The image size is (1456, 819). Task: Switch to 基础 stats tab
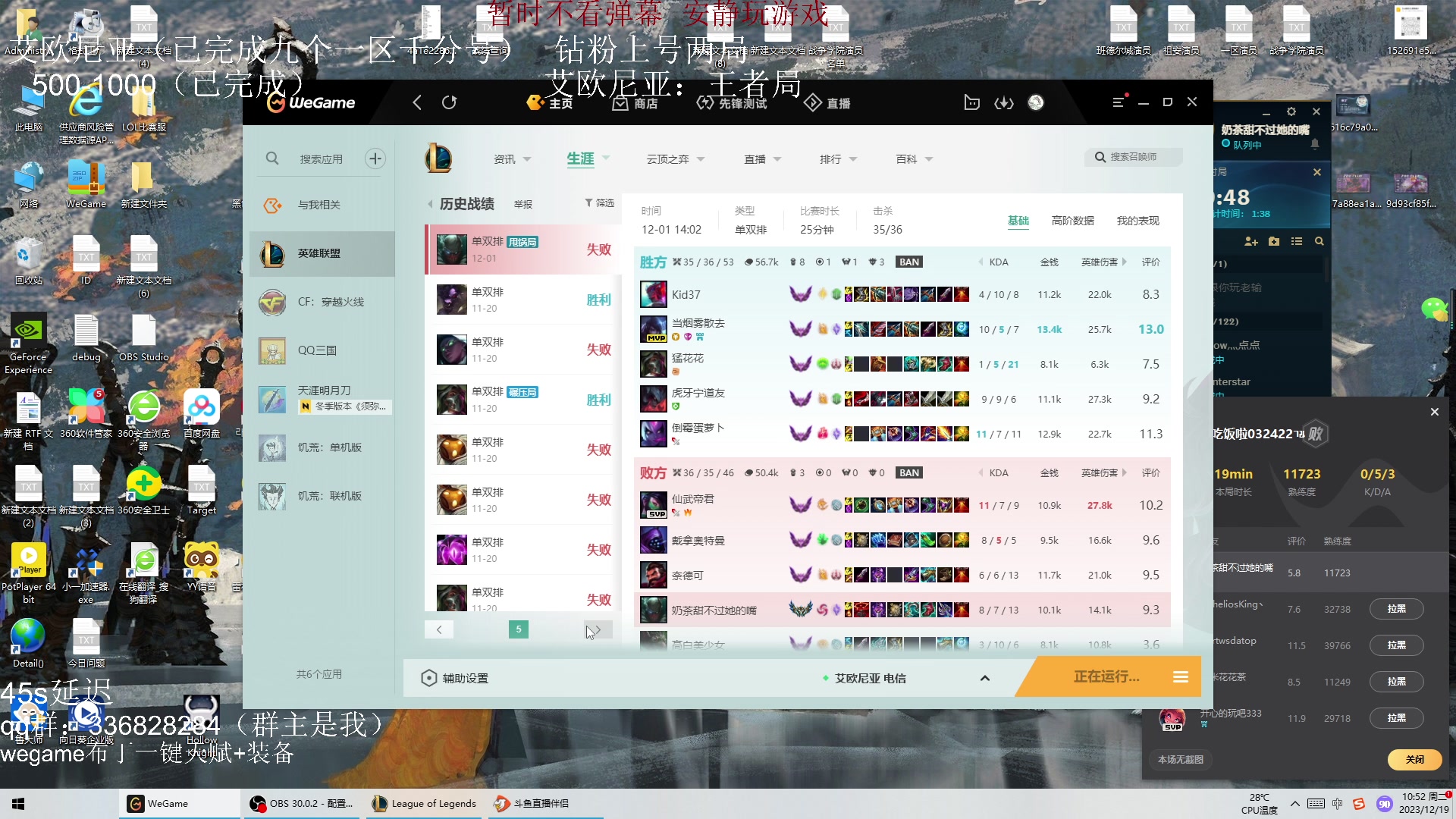pos(1018,221)
